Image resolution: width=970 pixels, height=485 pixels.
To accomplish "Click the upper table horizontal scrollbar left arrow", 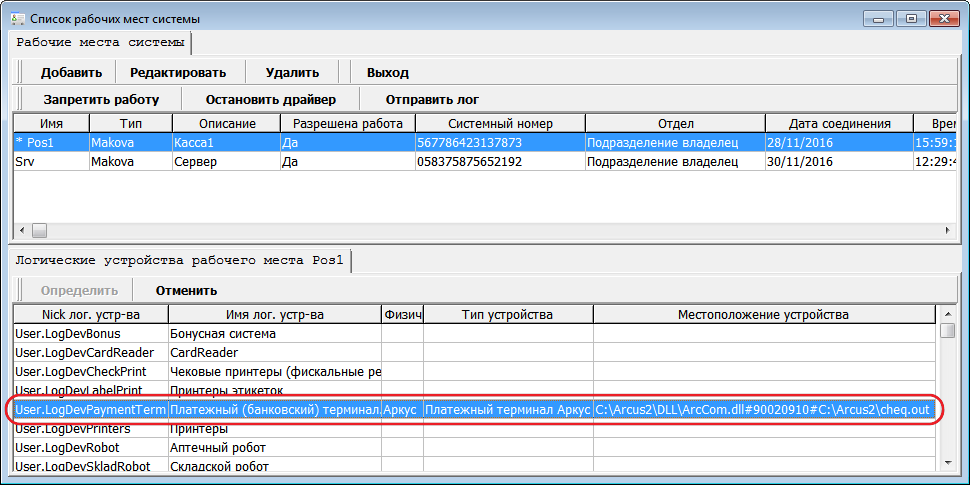I will [x=21, y=230].
